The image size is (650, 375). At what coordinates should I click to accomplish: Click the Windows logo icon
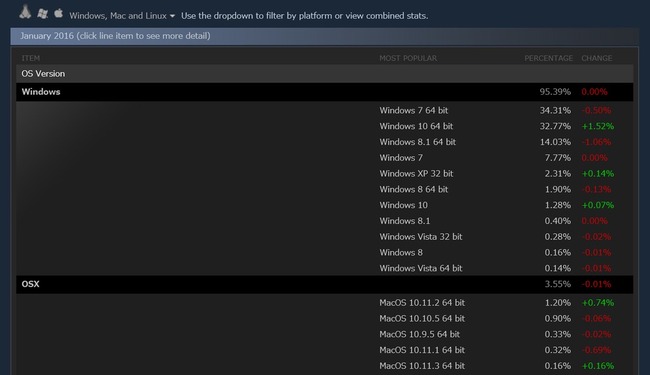[x=42, y=14]
